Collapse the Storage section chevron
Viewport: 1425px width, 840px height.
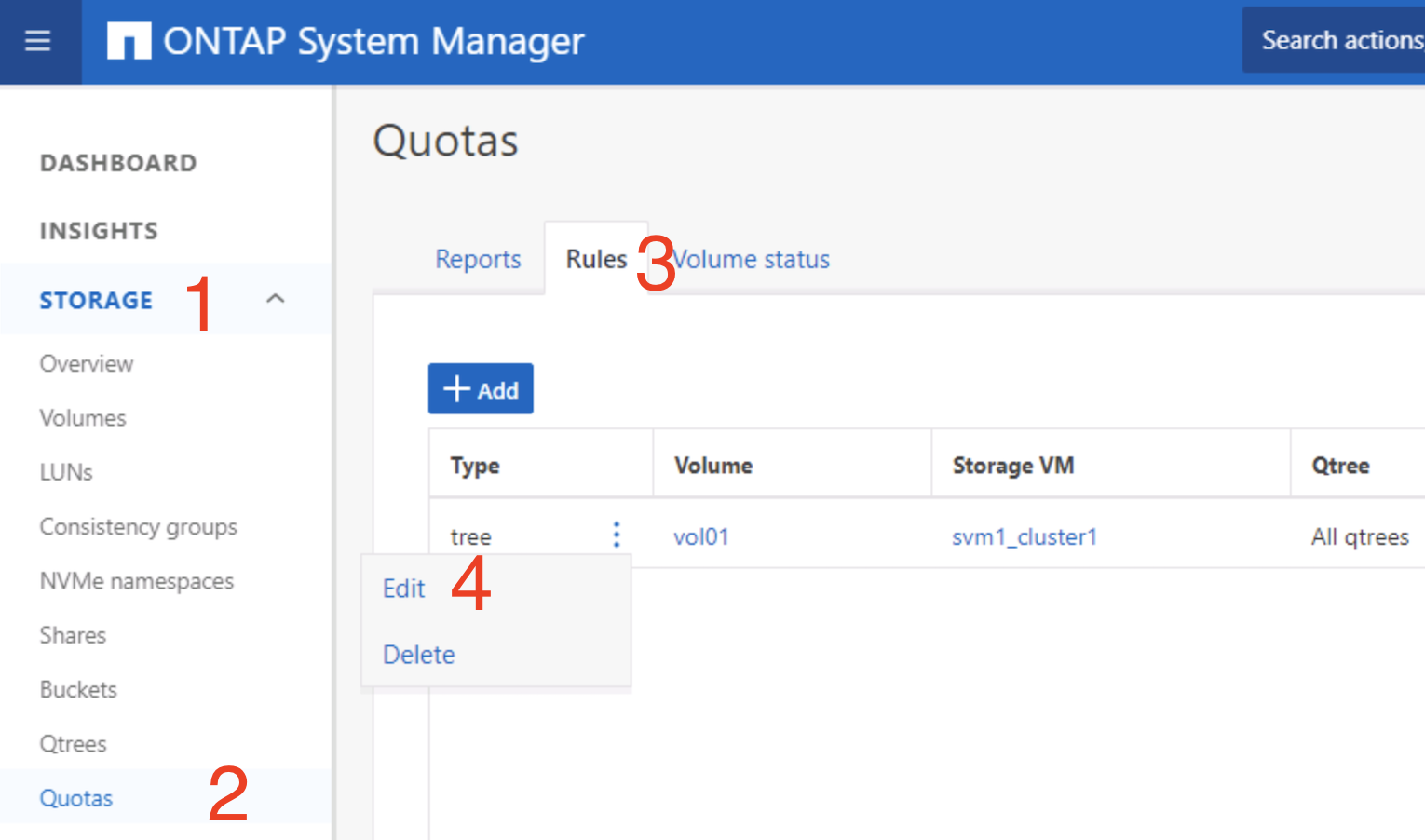tap(275, 299)
